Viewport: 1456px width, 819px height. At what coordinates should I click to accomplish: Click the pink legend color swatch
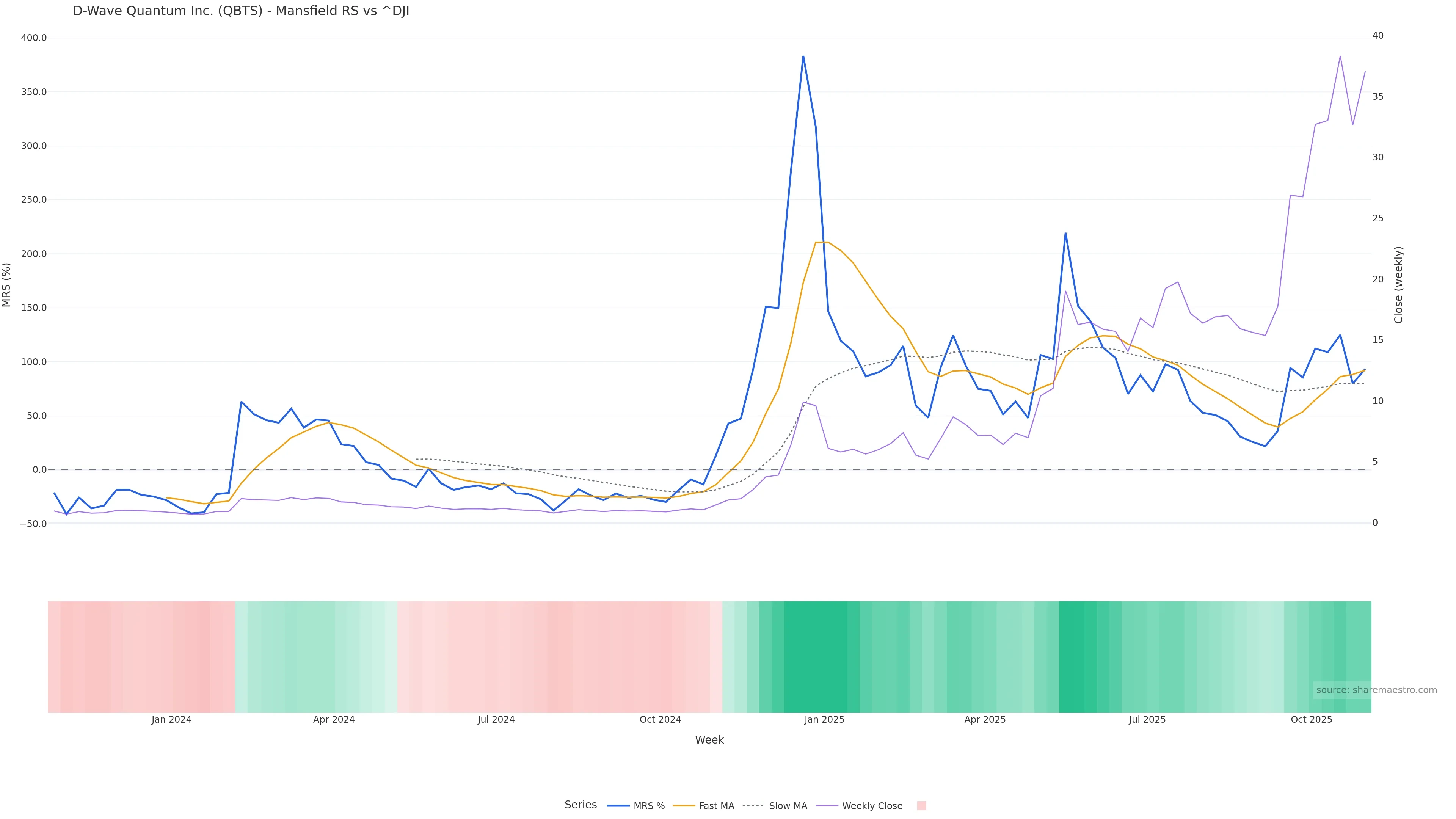coord(921,806)
